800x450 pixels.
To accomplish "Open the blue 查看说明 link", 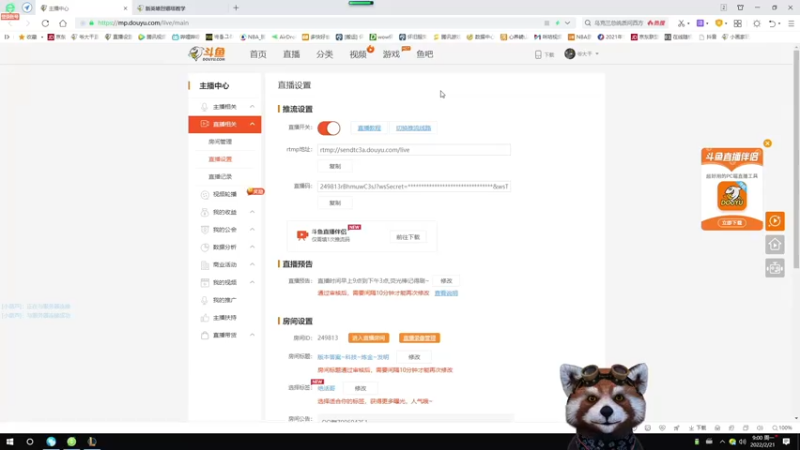I will 446,293.
